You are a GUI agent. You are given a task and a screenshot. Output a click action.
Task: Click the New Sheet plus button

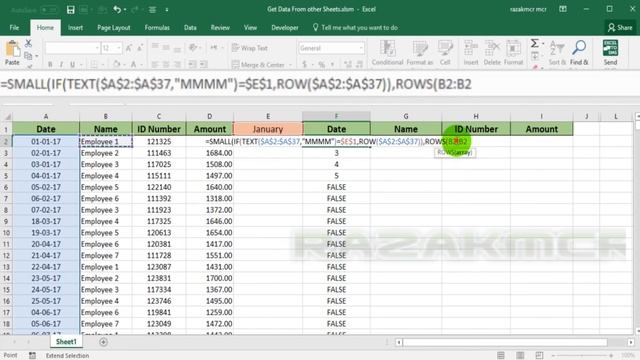(x=103, y=342)
